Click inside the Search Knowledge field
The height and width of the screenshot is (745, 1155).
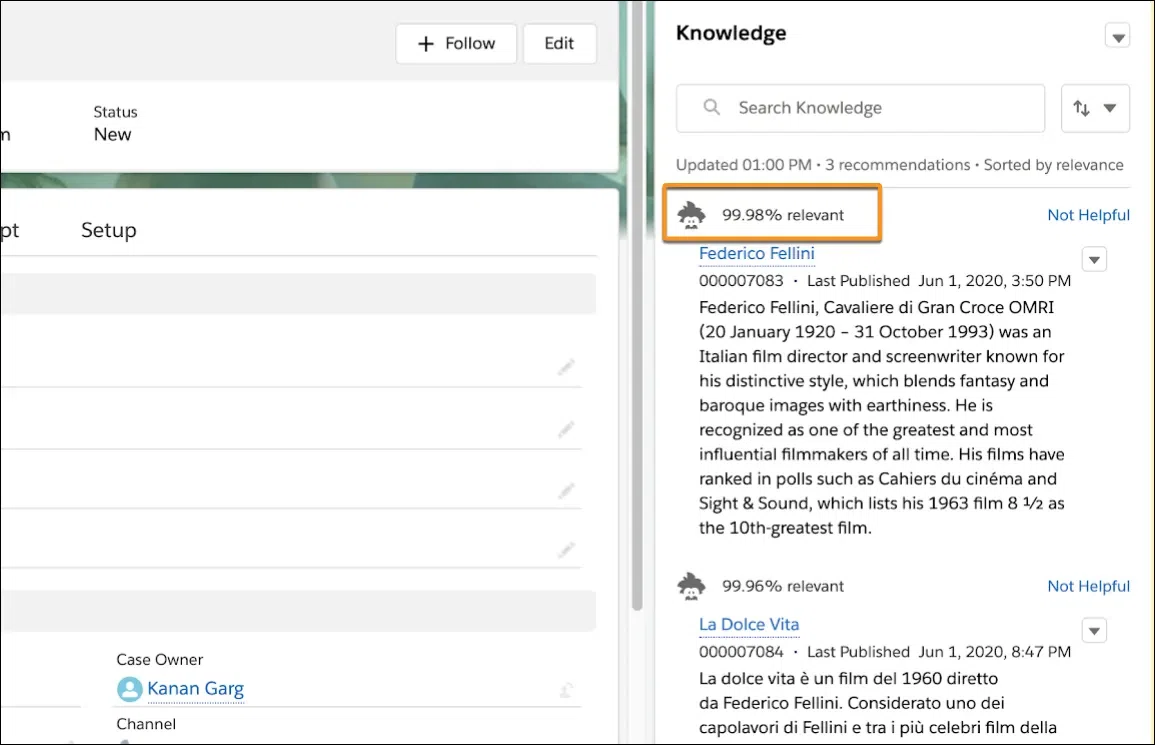(x=860, y=108)
